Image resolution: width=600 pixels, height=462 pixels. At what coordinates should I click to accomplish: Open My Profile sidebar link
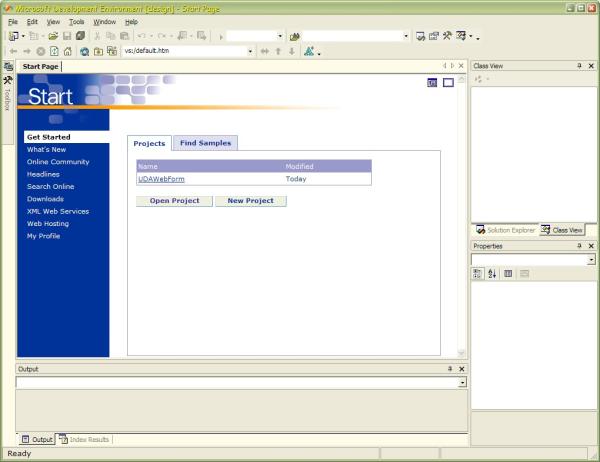coord(44,236)
